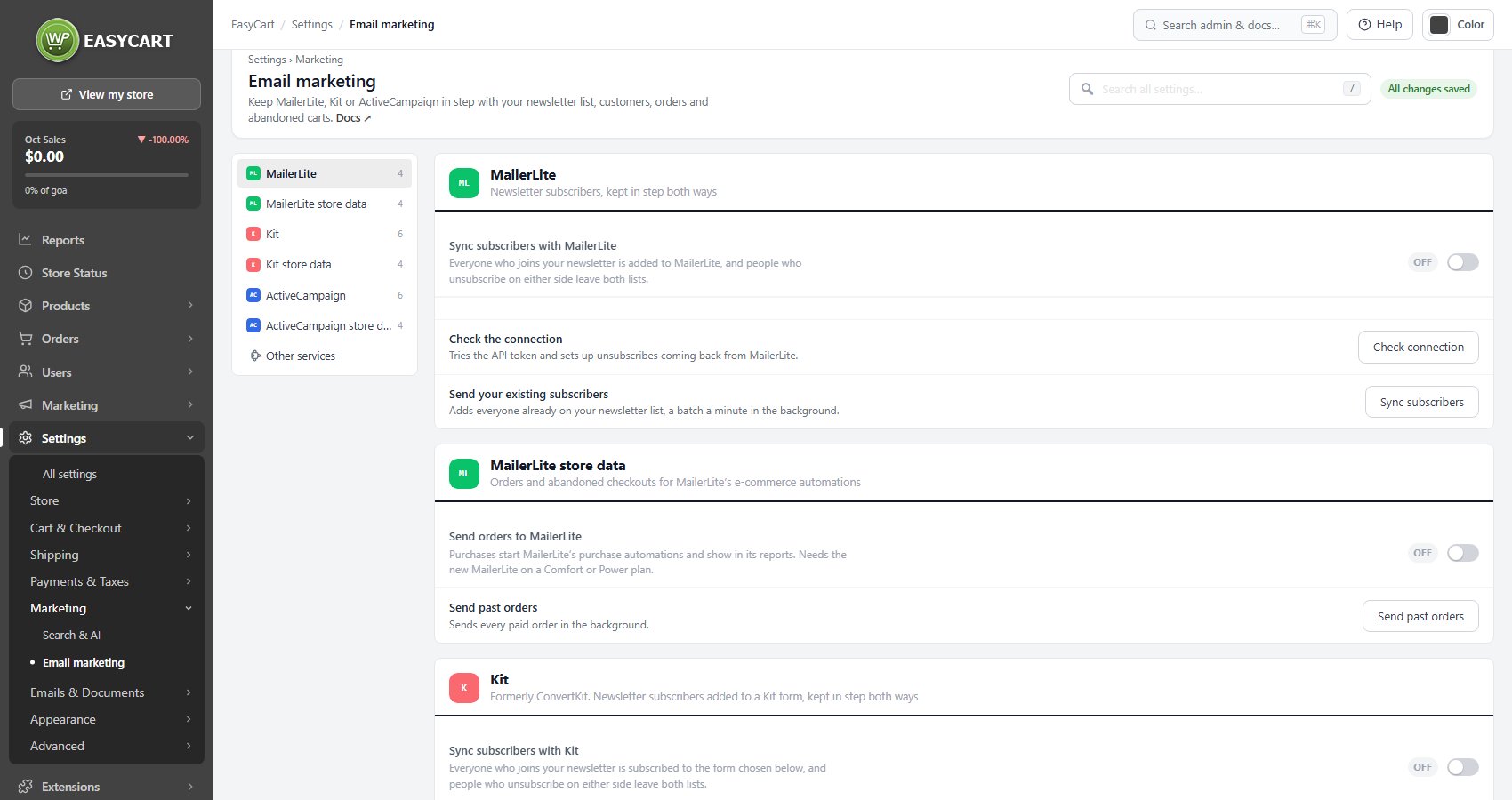Screen dimensions: 1512x800
Task: Click the Users people icon
Action: [x=25, y=372]
